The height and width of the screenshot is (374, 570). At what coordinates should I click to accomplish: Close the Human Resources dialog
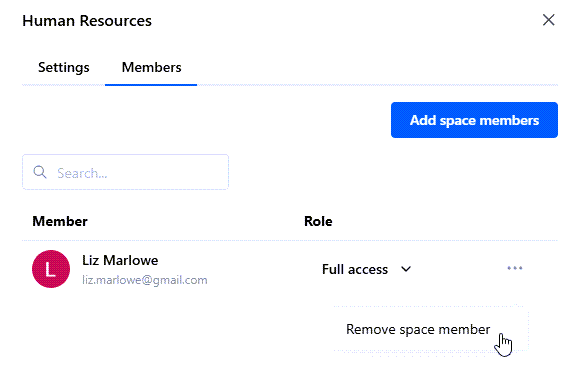pos(548,20)
